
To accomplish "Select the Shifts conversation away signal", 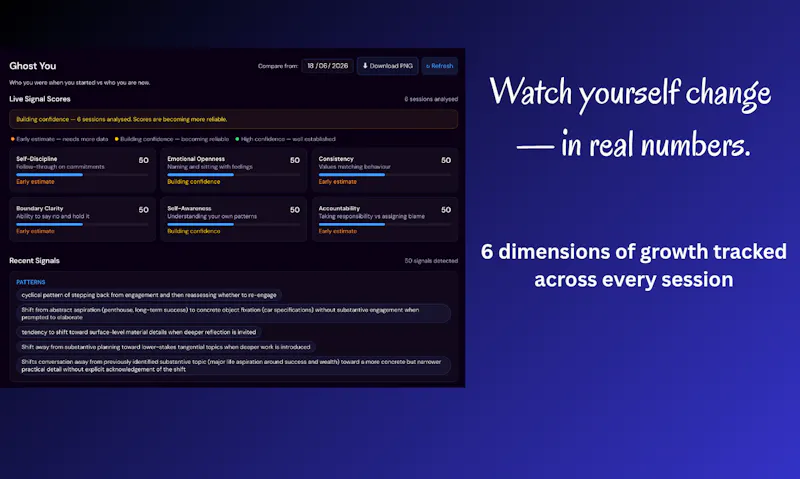I will point(234,365).
